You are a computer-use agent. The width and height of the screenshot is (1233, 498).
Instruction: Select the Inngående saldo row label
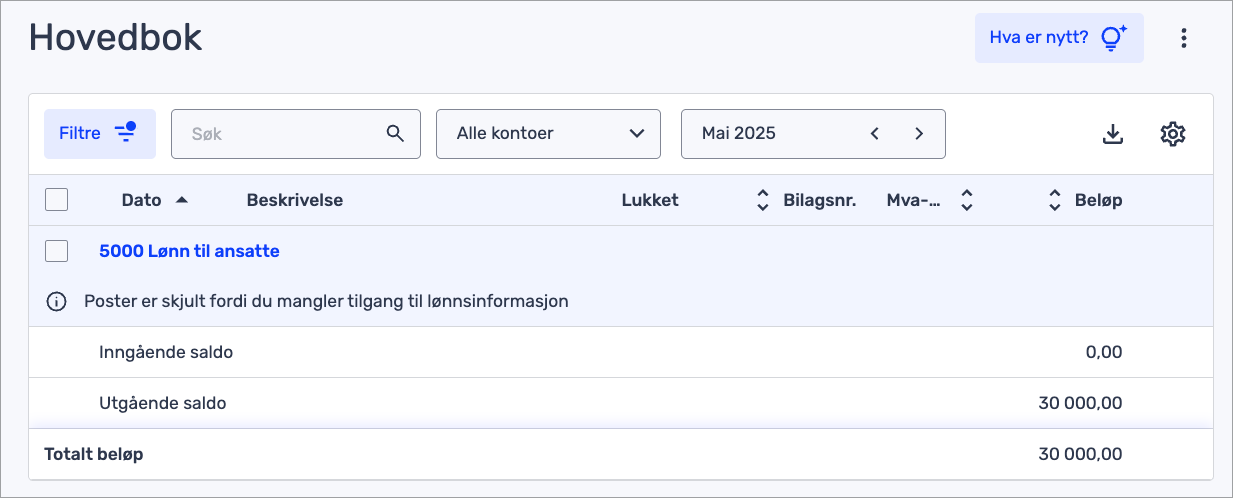click(166, 352)
